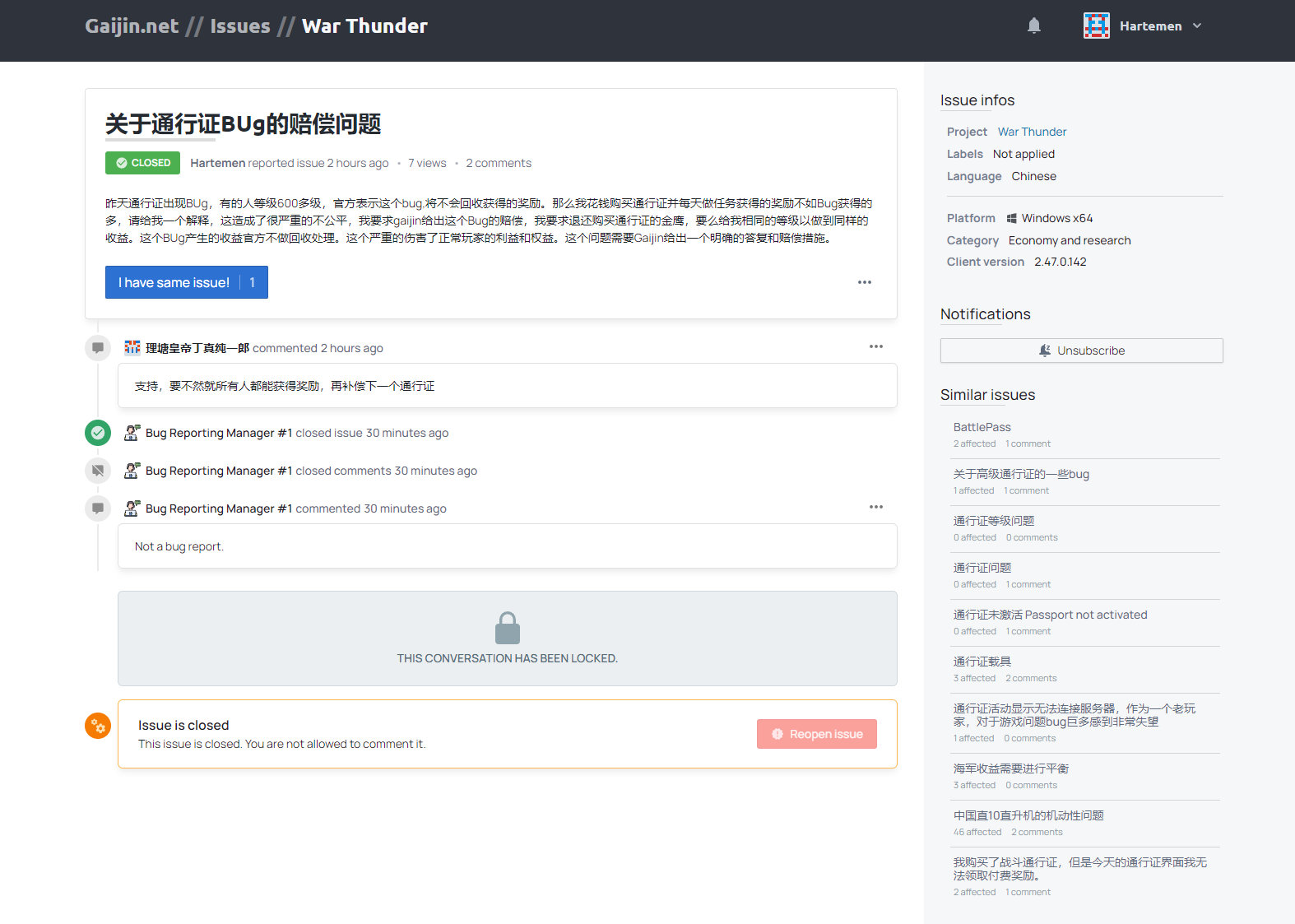
Task: Open the notifications bell icon
Action: 1034,26
